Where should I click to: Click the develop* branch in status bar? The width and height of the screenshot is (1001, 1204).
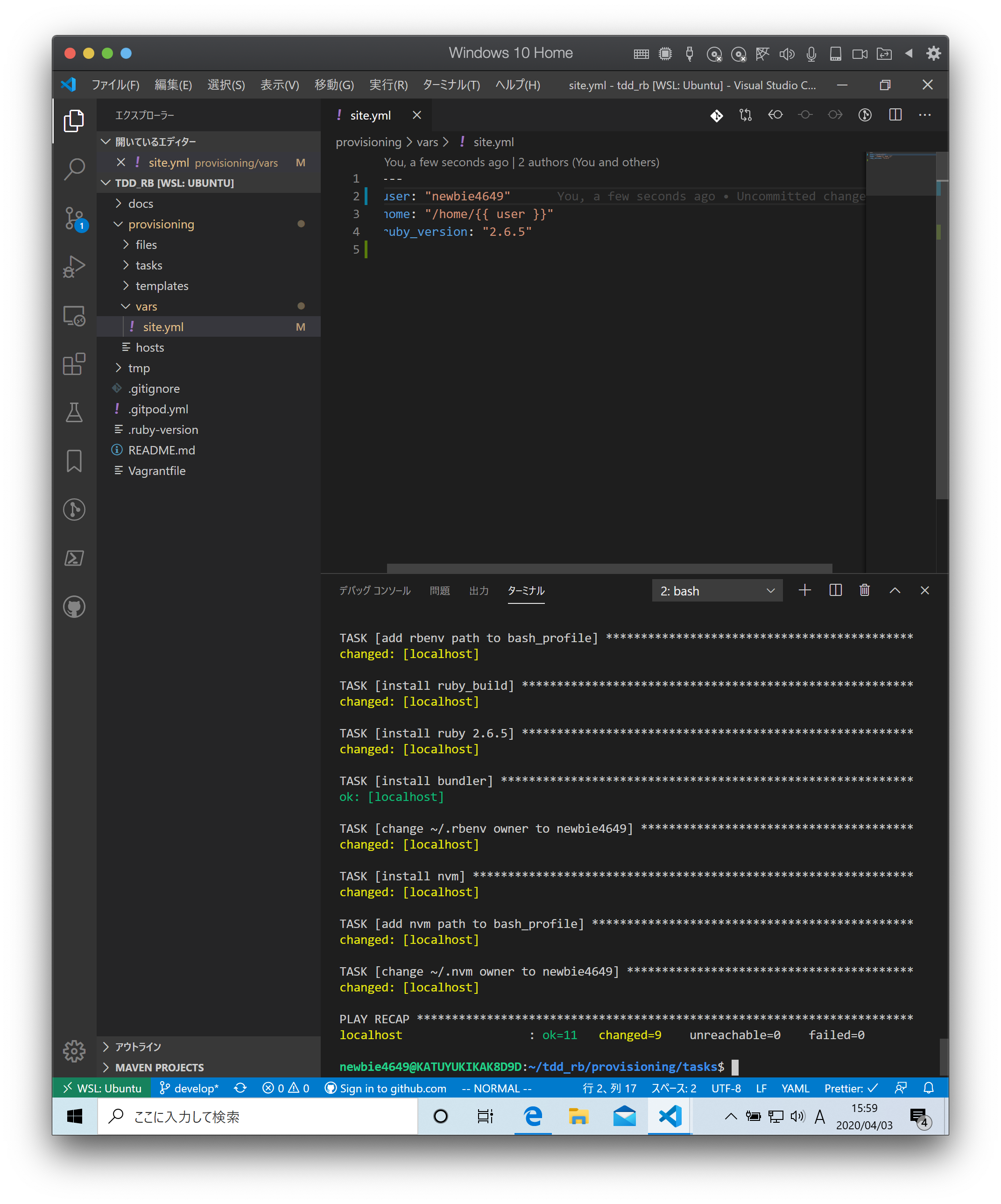click(x=189, y=1088)
